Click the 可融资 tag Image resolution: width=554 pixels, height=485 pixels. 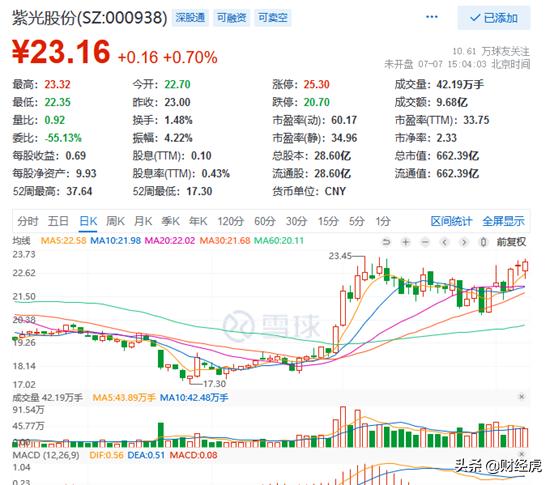pyautogui.click(x=231, y=18)
